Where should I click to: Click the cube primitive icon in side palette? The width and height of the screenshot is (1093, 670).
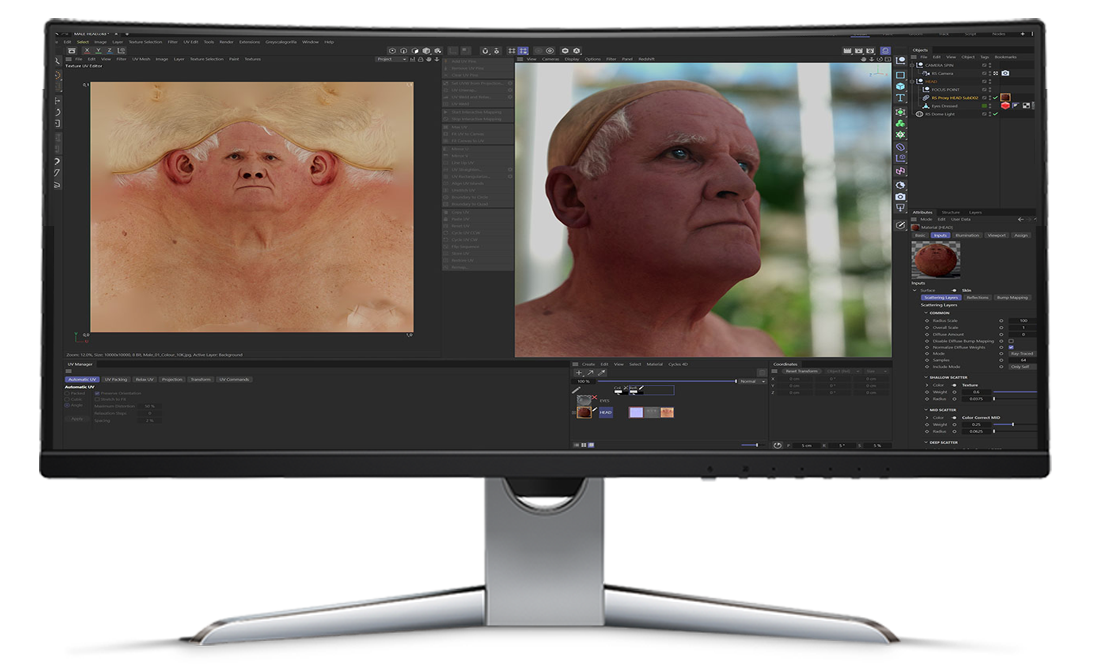(x=901, y=86)
